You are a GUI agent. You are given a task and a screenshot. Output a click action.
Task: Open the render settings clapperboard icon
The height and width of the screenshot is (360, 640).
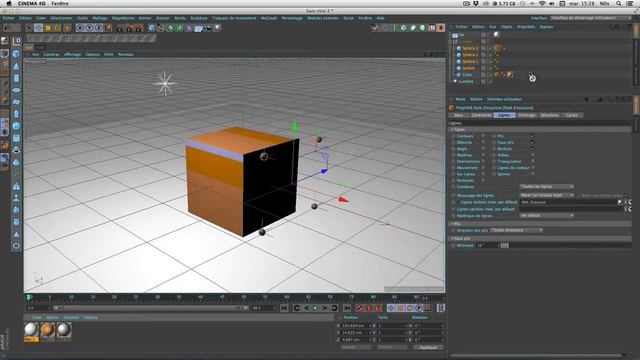coord(139,28)
